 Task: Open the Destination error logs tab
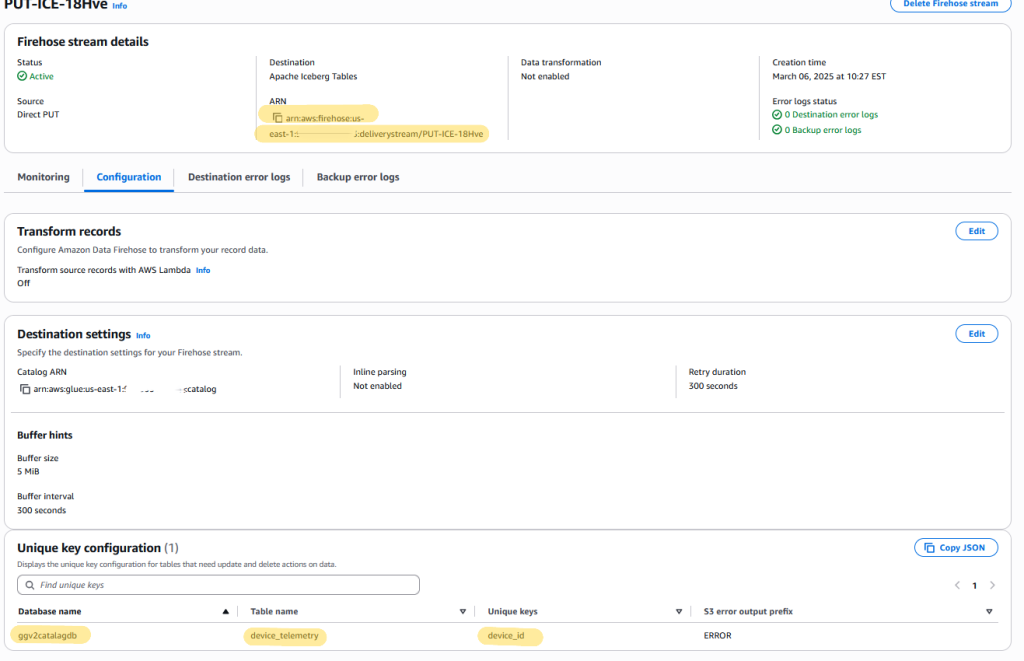pyautogui.click(x=239, y=177)
